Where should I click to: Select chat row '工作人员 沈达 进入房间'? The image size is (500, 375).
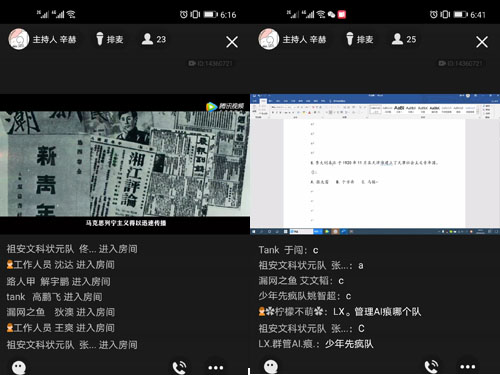coord(60,265)
